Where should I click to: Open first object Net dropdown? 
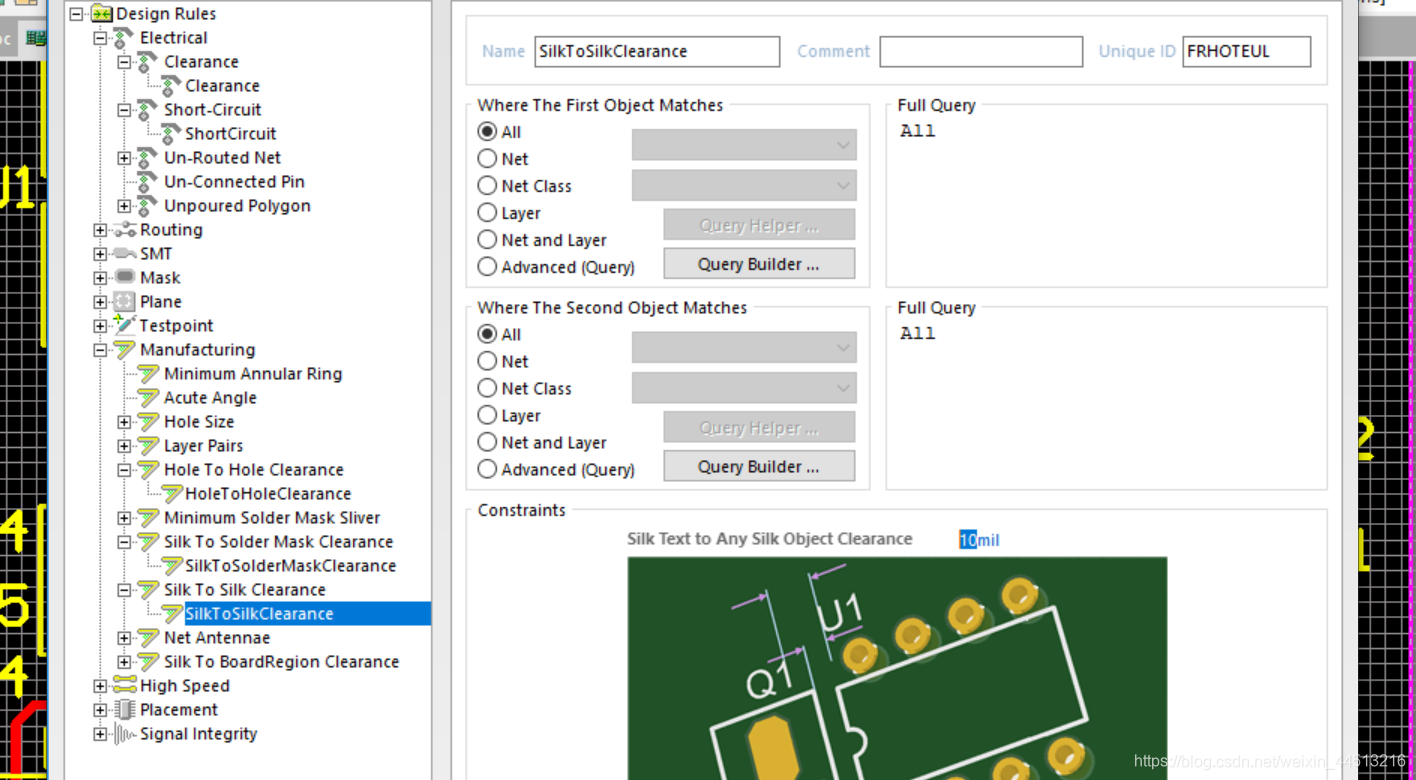click(x=744, y=145)
